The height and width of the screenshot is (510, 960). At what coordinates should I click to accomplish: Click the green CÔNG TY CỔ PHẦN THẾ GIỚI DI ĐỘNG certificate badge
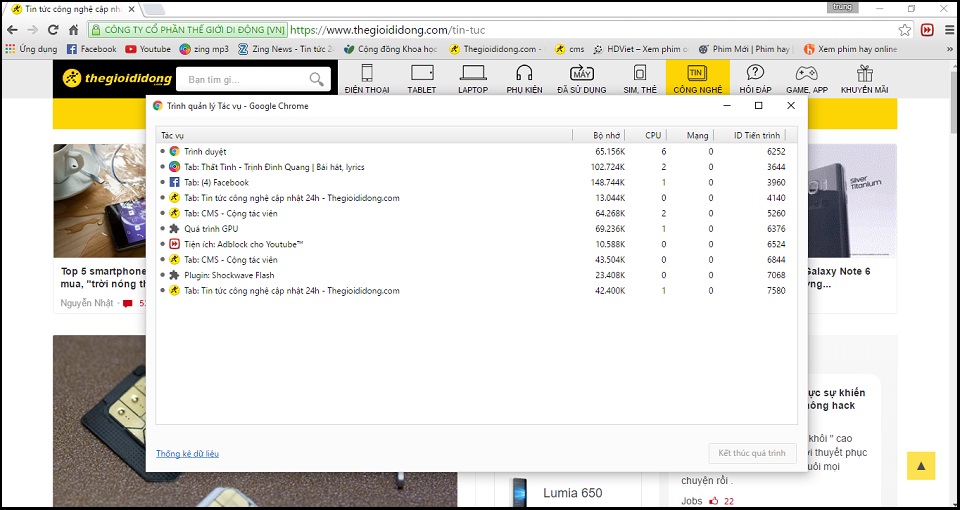[188, 30]
